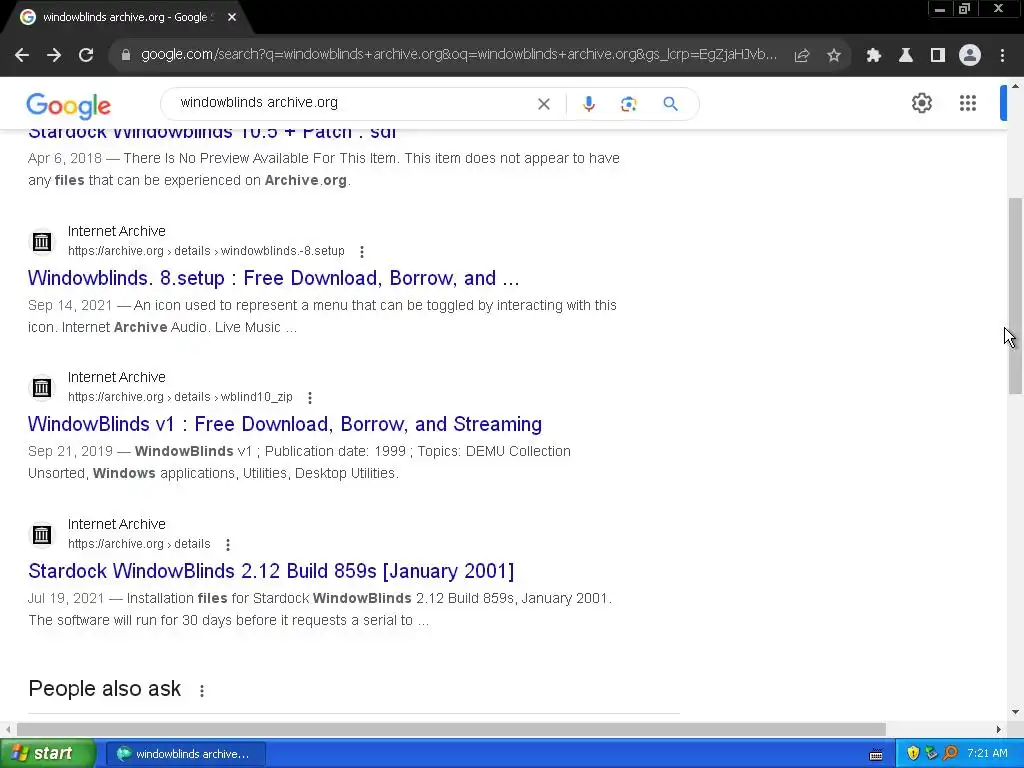The image size is (1024, 768).
Task: Search by image with Google Lens
Action: point(628,104)
